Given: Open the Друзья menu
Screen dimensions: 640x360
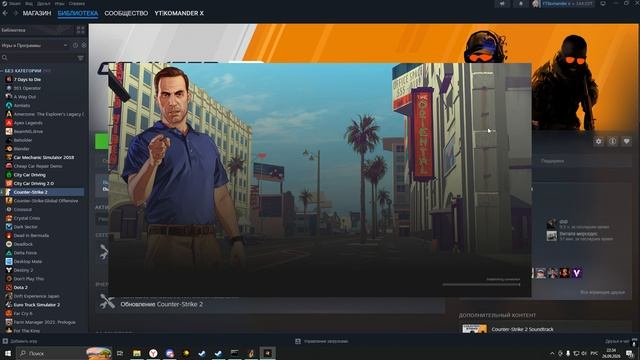Looking at the screenshot, I should 44,3.
